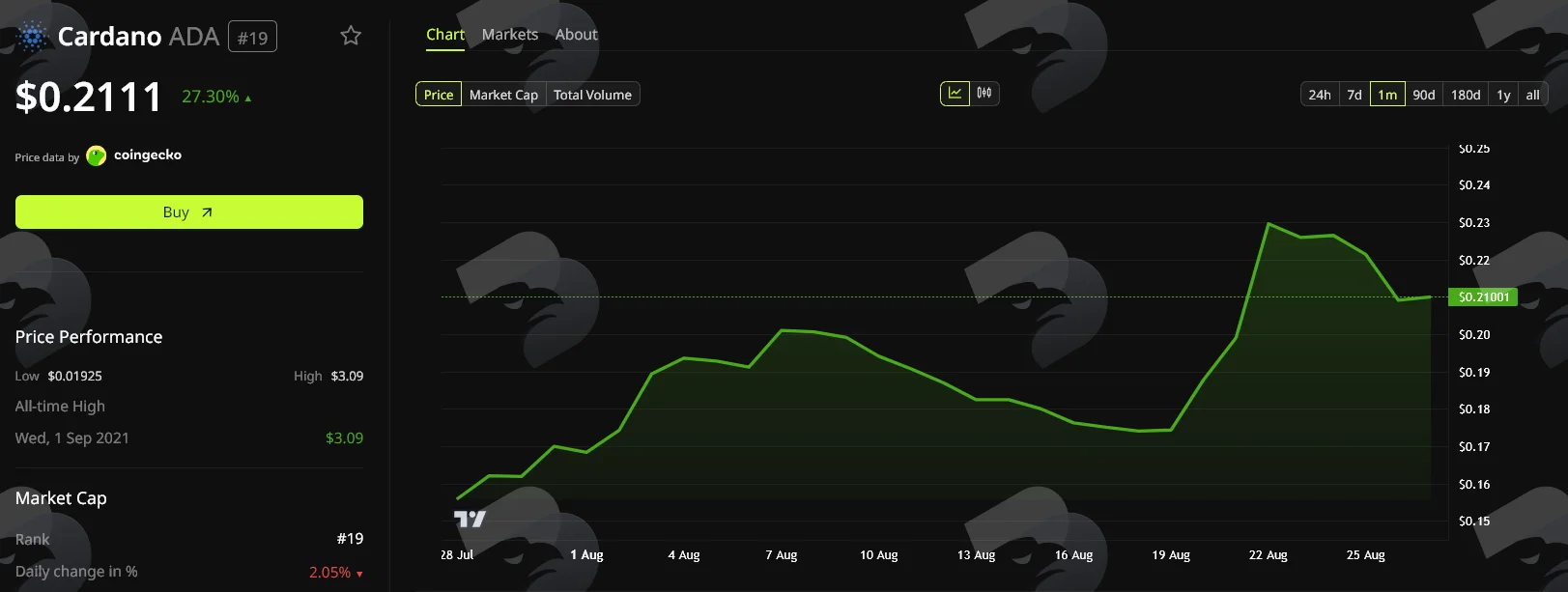Set the chart range to 7d
1568x592 pixels.
point(1354,95)
